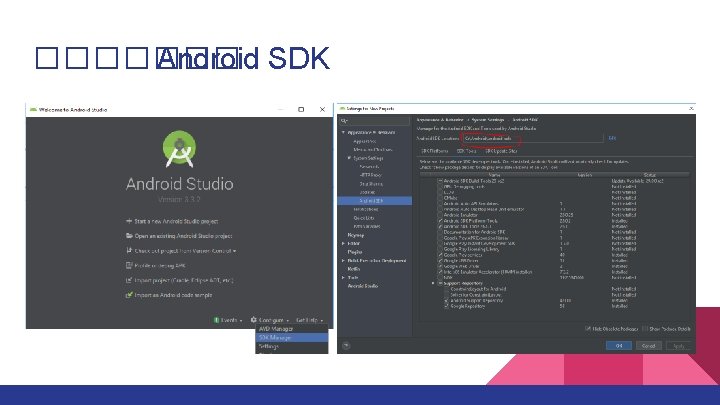Toggle Android SDK Platform-Tools checkbox
This screenshot has width=720, height=405.
440,221
